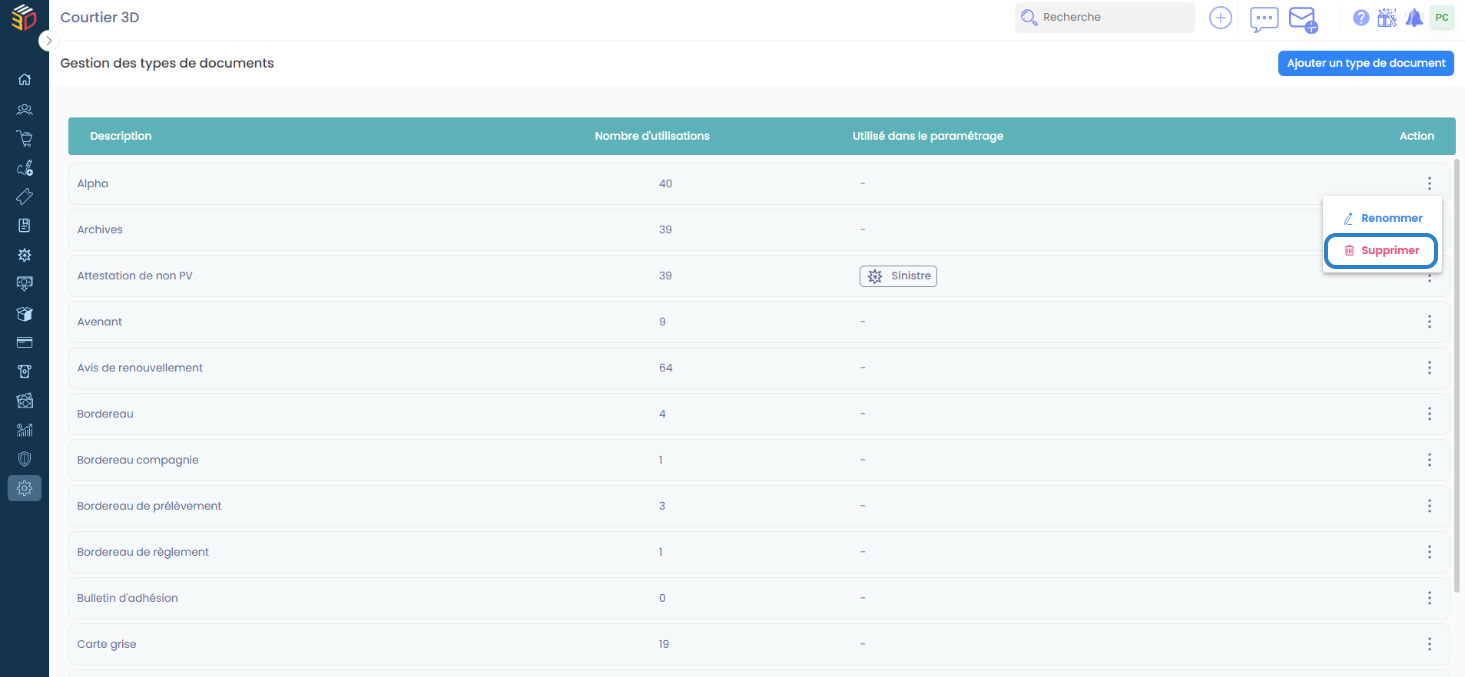Select the Bulletin d'adhésion row text
The height and width of the screenshot is (677, 1465).
128,597
